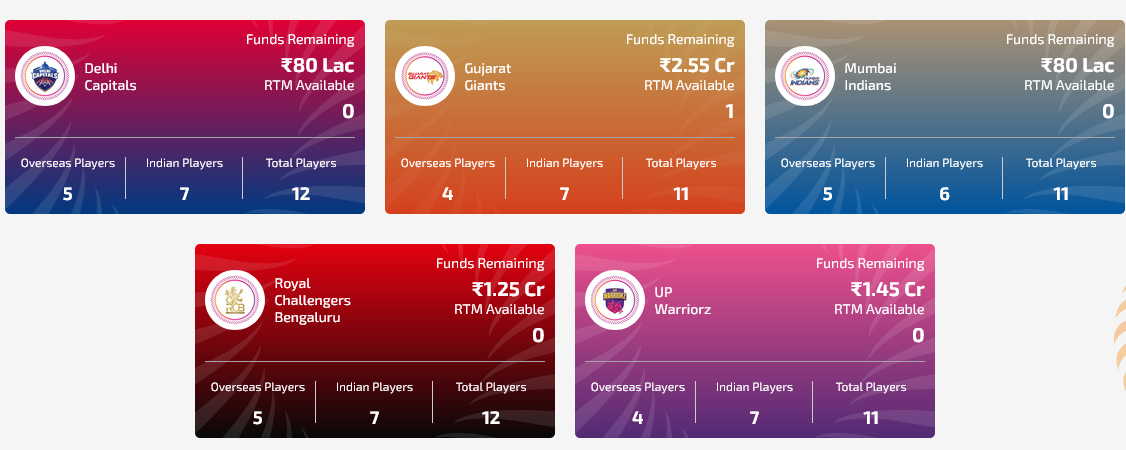
Task: Open the Delhi Capitals team name
Action: click(110, 77)
